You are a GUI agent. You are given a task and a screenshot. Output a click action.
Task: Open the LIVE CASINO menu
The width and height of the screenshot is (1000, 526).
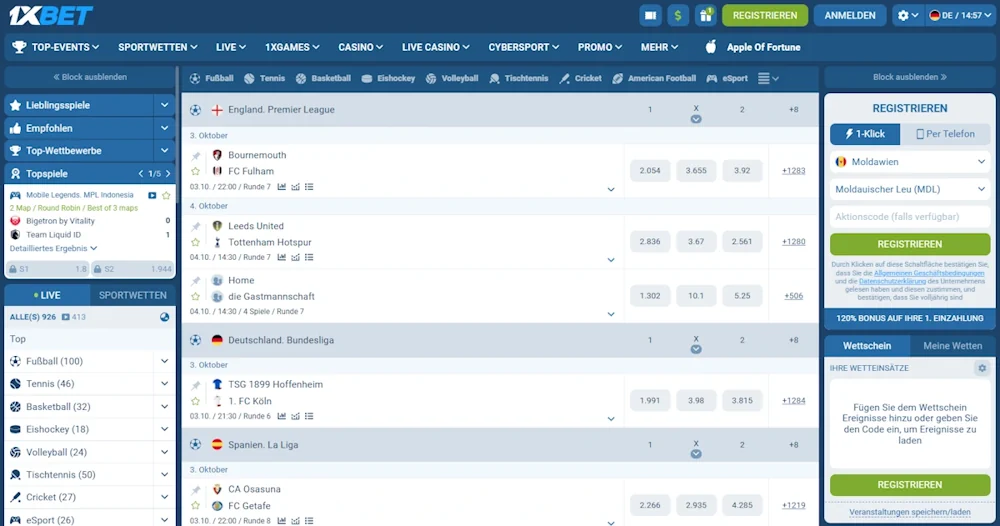pos(436,47)
